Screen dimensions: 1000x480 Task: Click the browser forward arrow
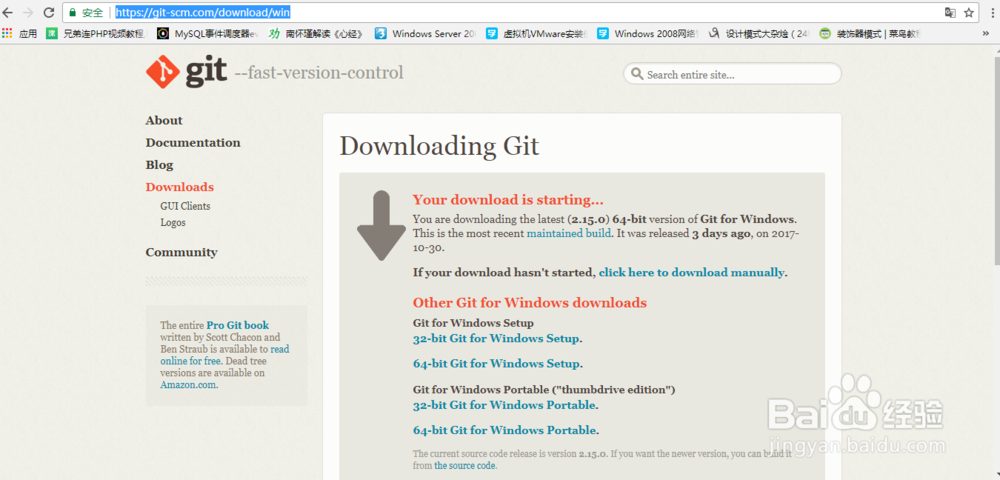[27, 12]
